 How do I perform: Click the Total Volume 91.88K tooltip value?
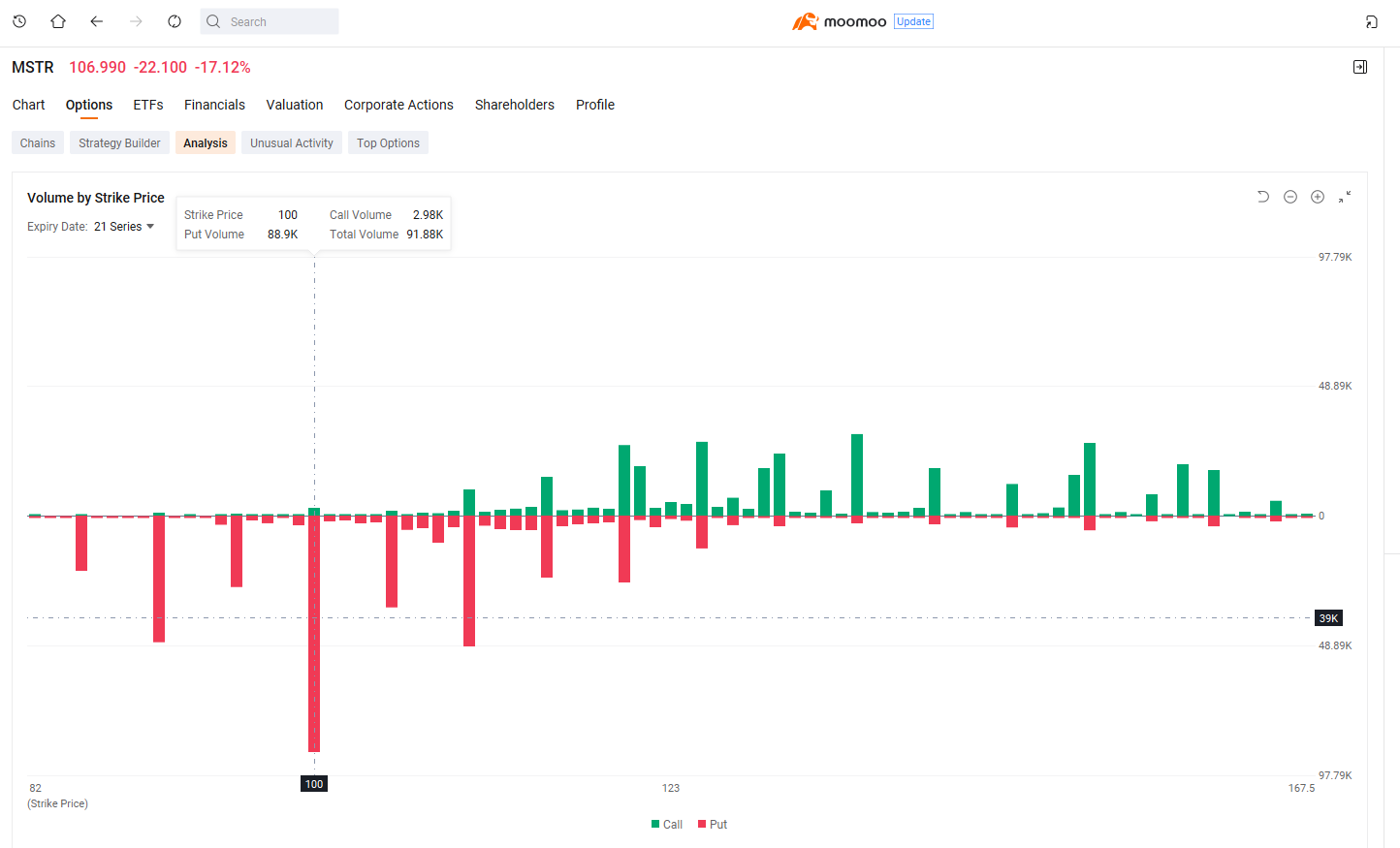tap(425, 234)
